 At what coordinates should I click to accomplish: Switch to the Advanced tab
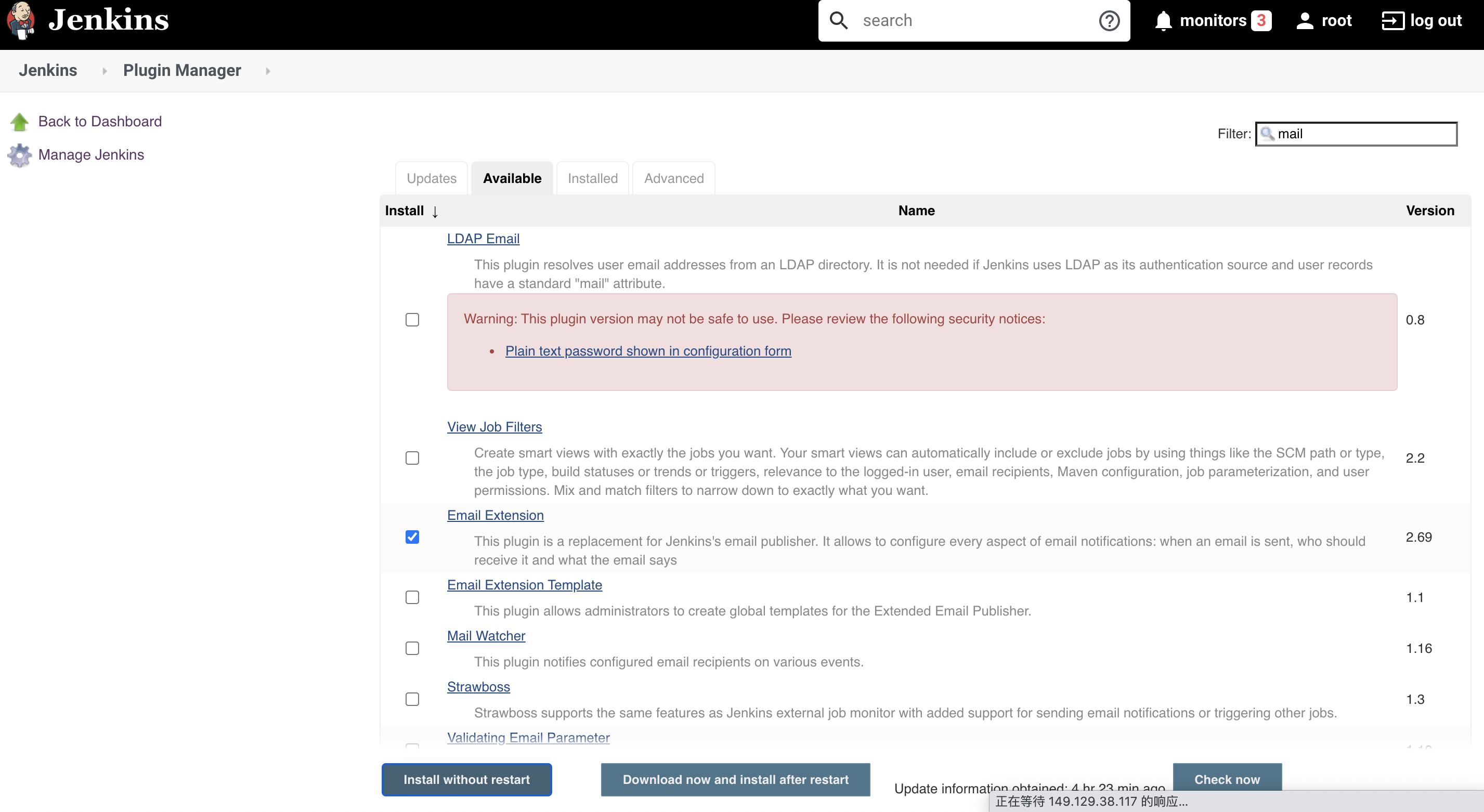click(x=673, y=178)
